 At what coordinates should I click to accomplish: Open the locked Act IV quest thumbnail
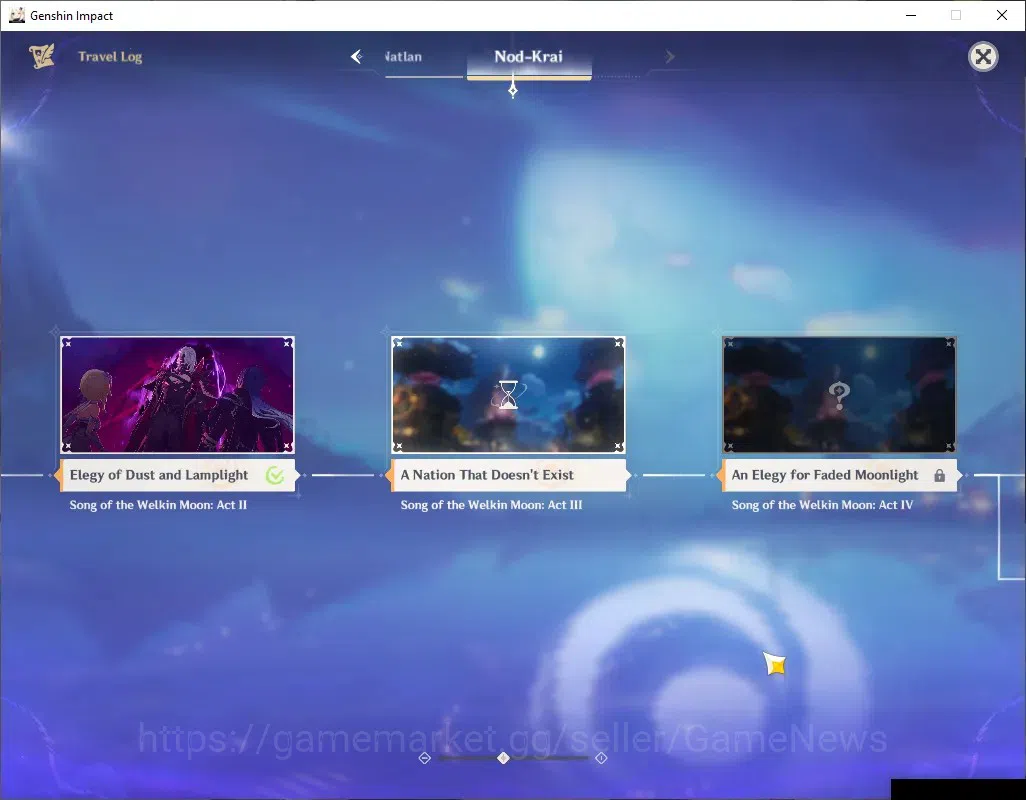(x=839, y=394)
